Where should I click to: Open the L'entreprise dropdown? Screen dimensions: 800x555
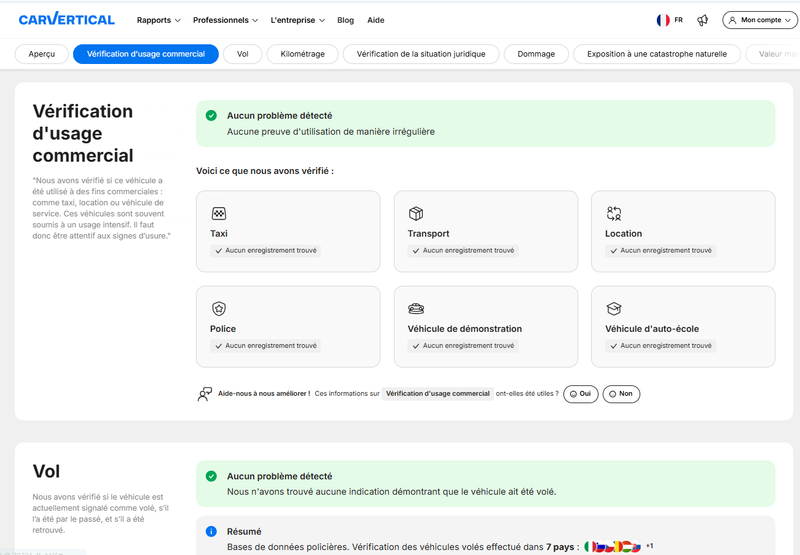point(297,20)
